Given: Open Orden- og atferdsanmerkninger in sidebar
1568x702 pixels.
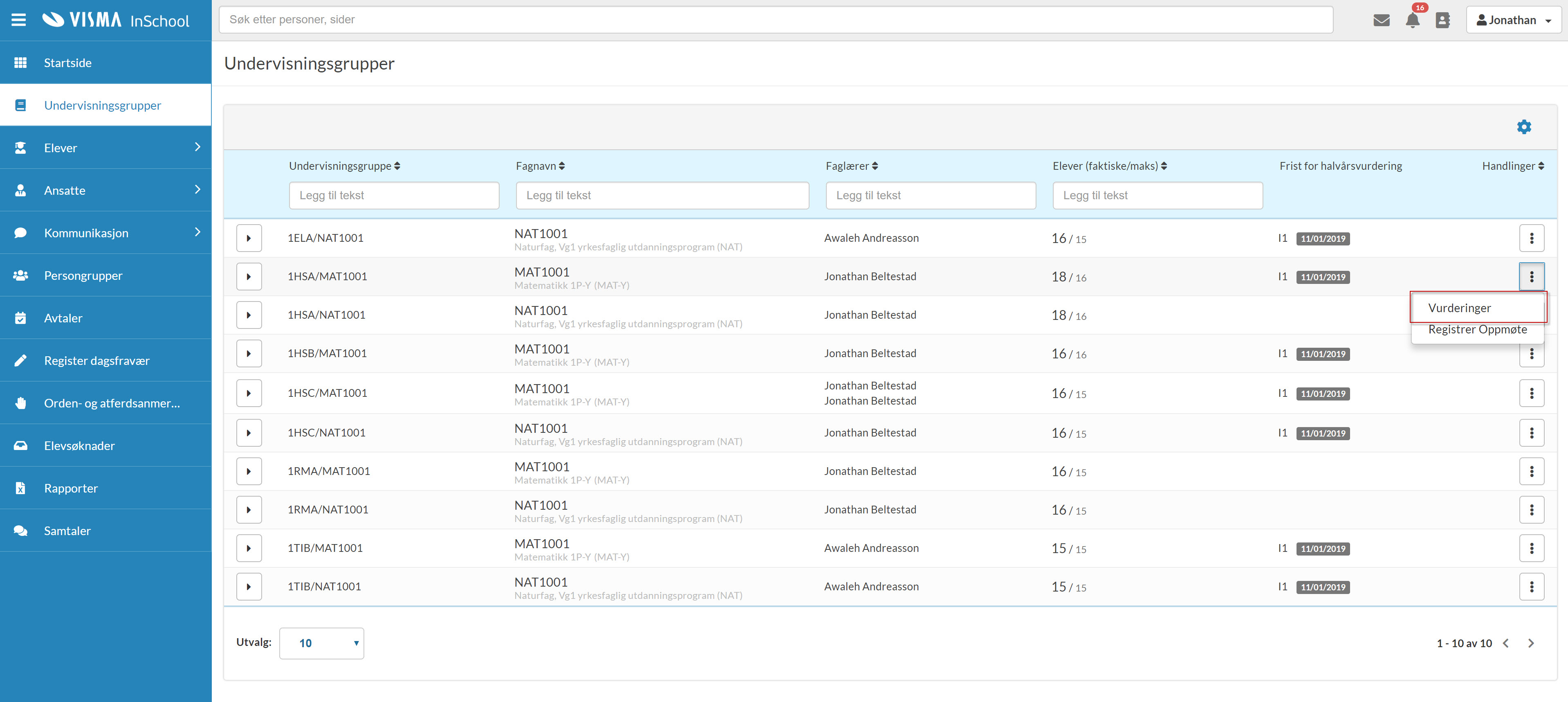Looking at the screenshot, I should (x=105, y=403).
